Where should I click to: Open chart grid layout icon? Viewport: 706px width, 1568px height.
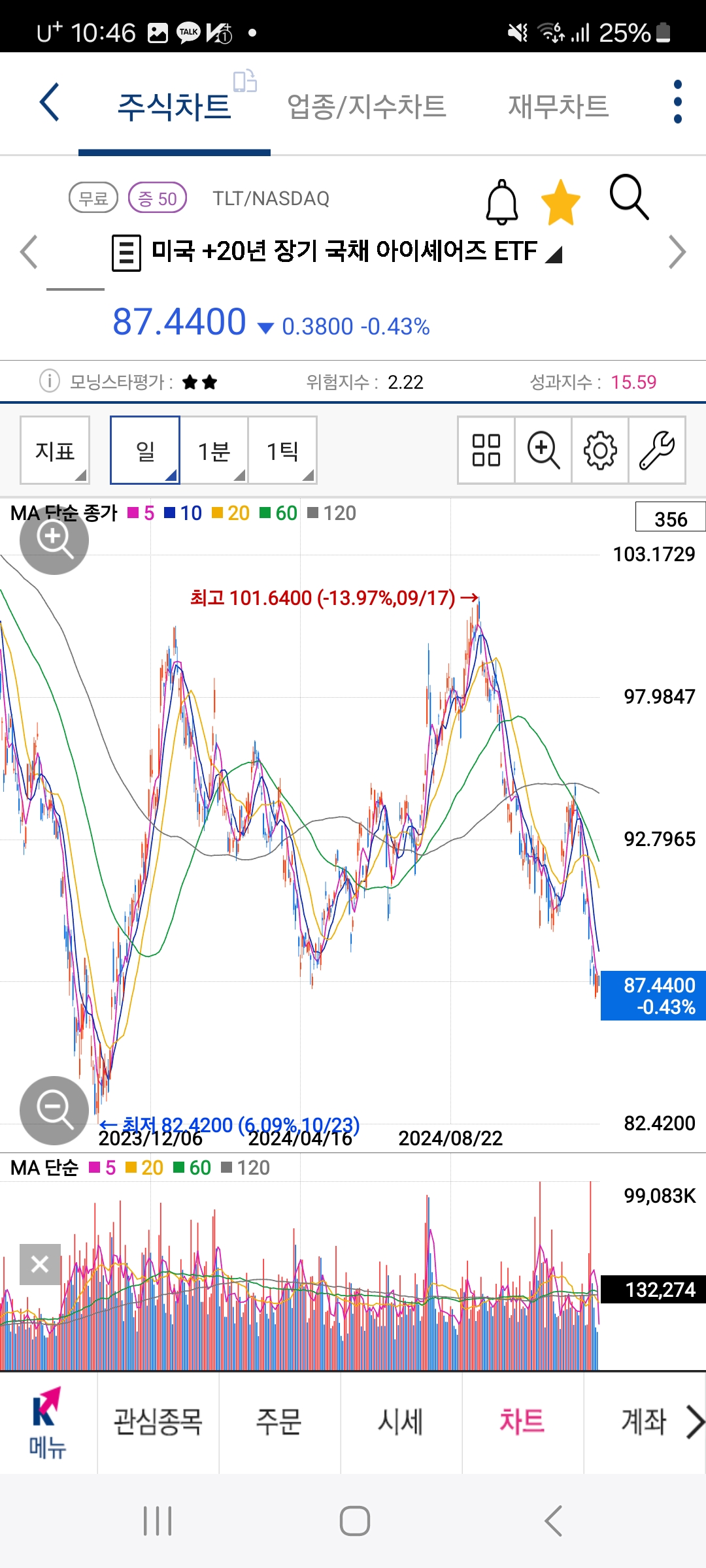[x=486, y=450]
